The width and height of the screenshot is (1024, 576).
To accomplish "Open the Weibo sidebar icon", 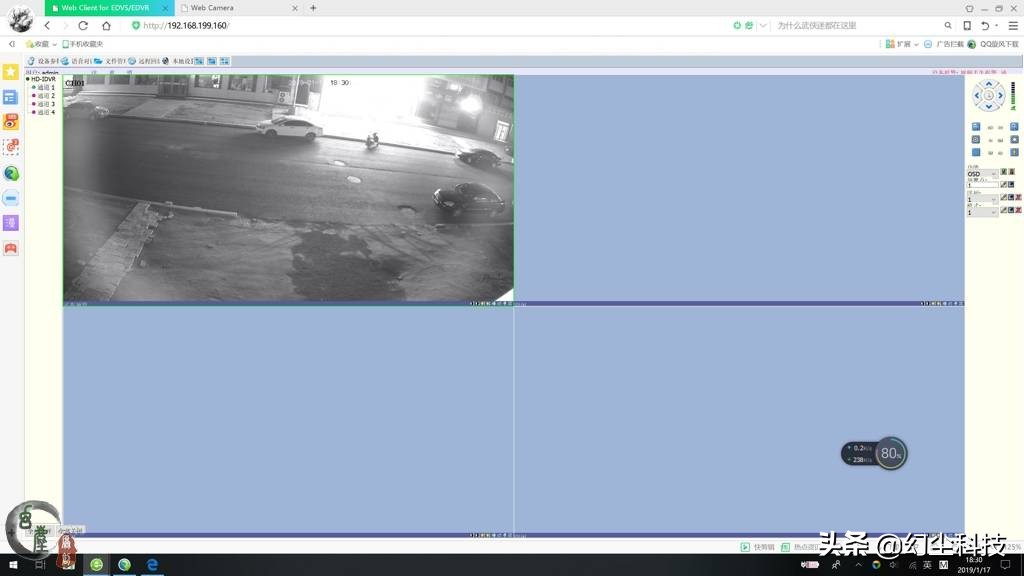I will tap(10, 122).
